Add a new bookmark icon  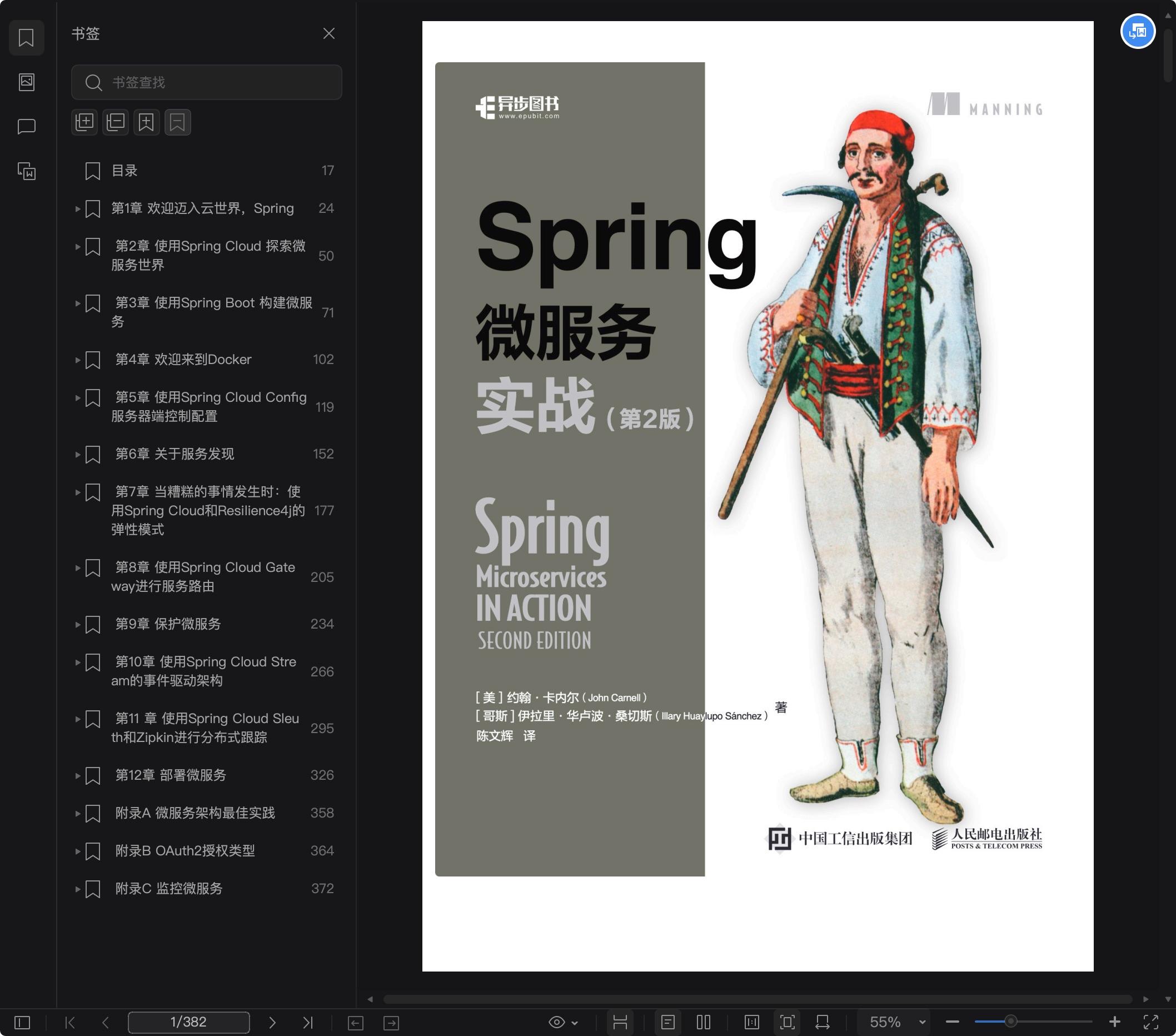tap(147, 122)
